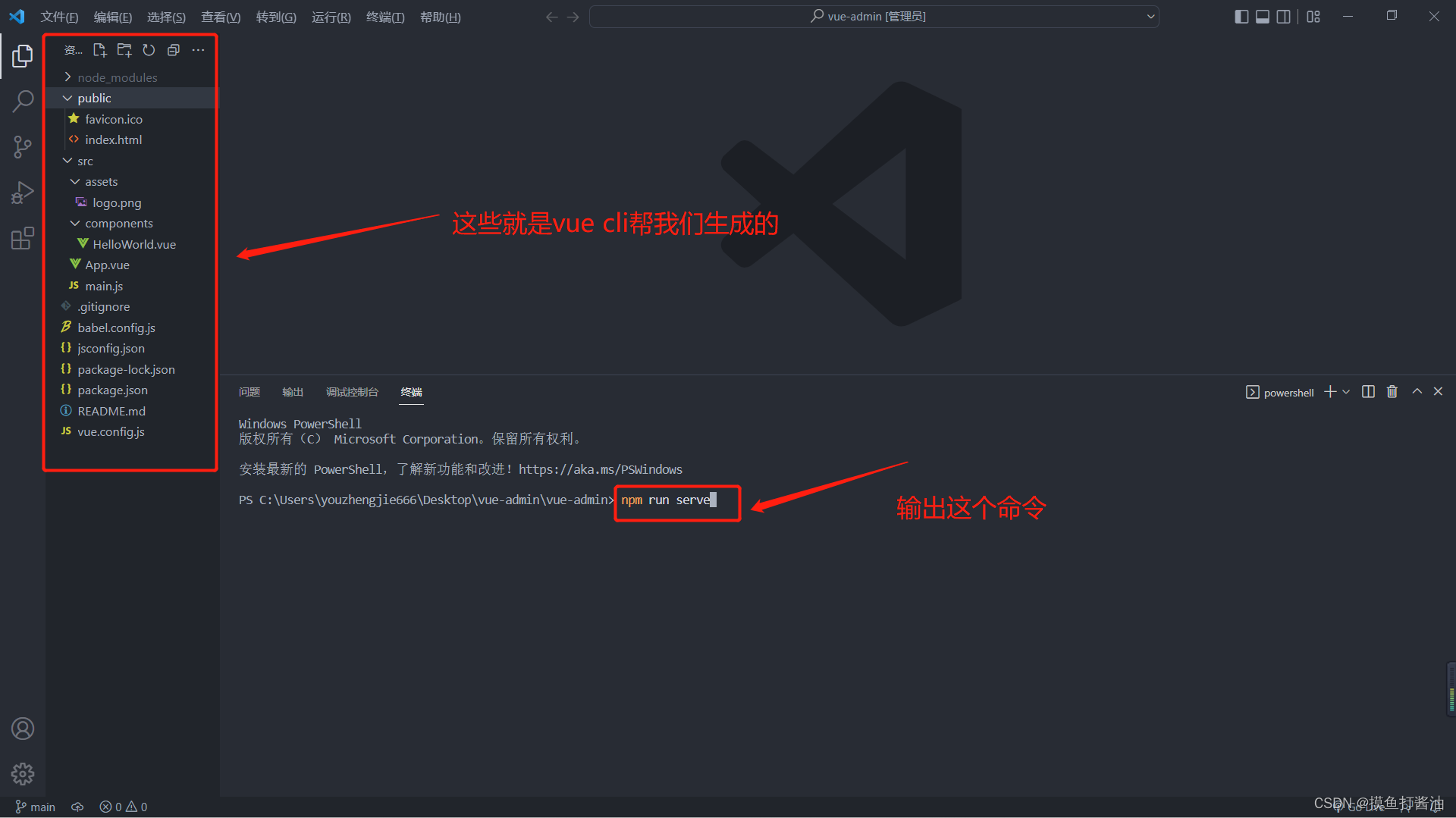Open vue.config.js file

click(x=131, y=431)
